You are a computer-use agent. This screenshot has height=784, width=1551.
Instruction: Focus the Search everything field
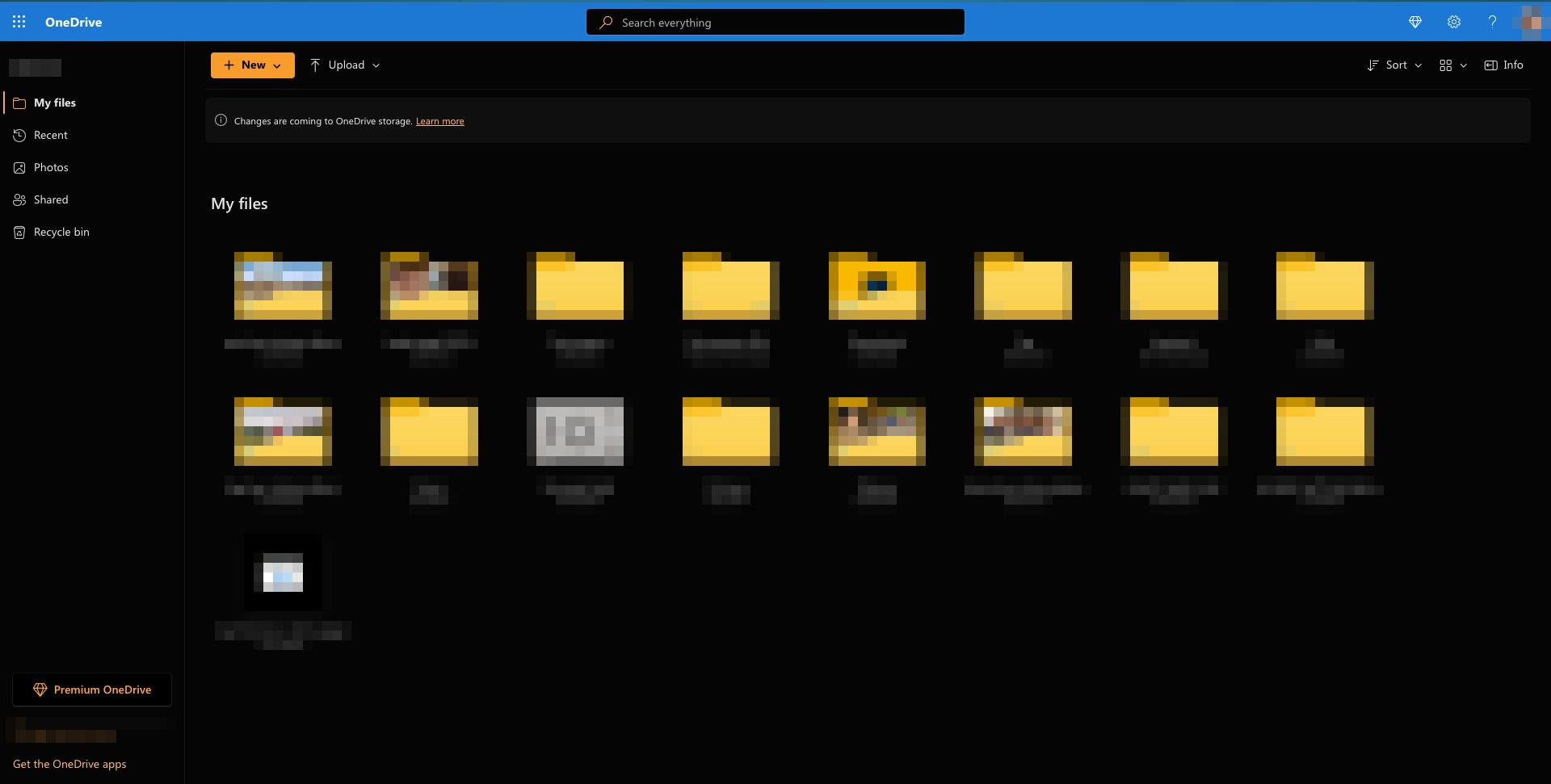point(775,23)
